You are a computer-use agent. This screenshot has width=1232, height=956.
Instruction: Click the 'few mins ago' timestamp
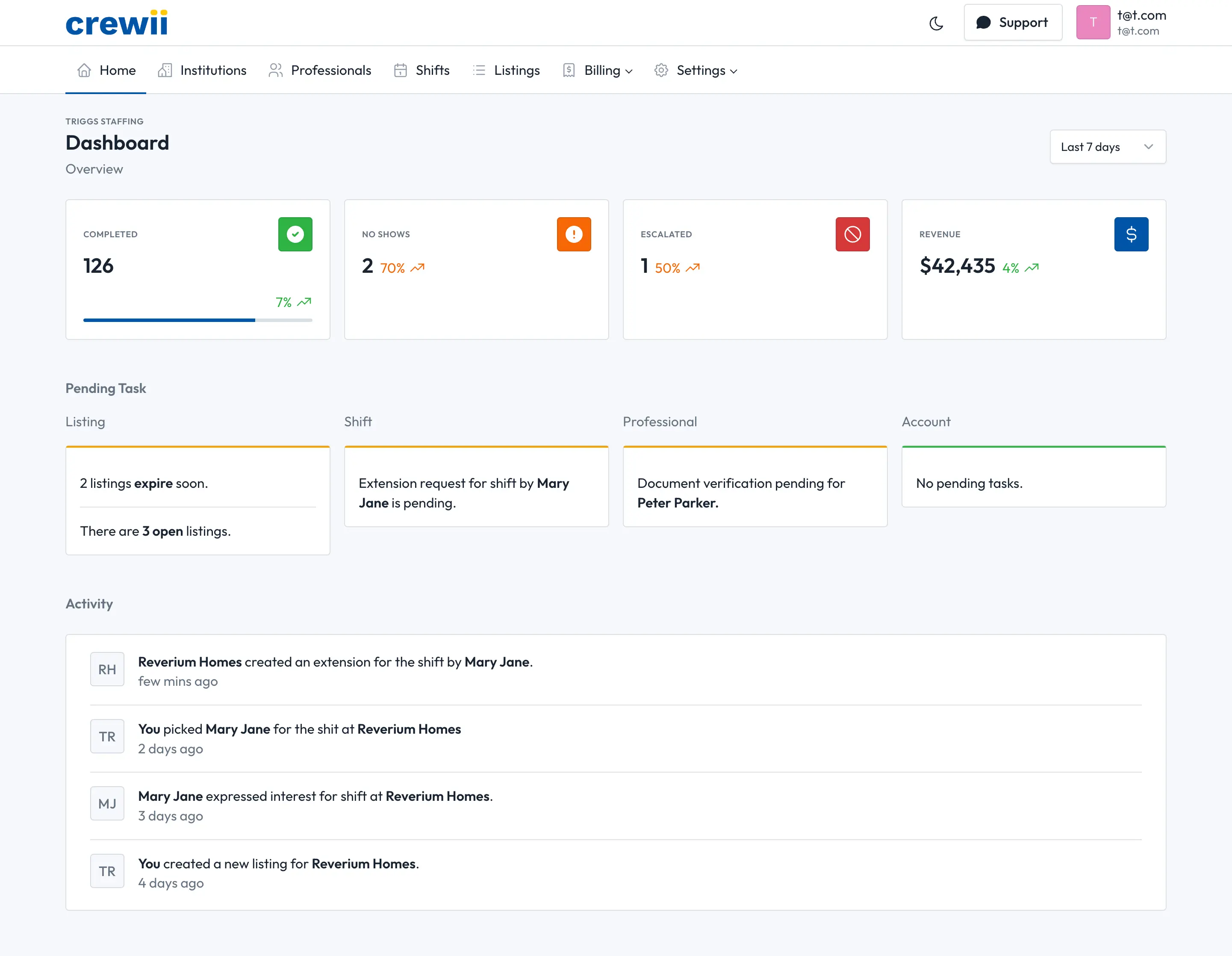[x=178, y=681]
